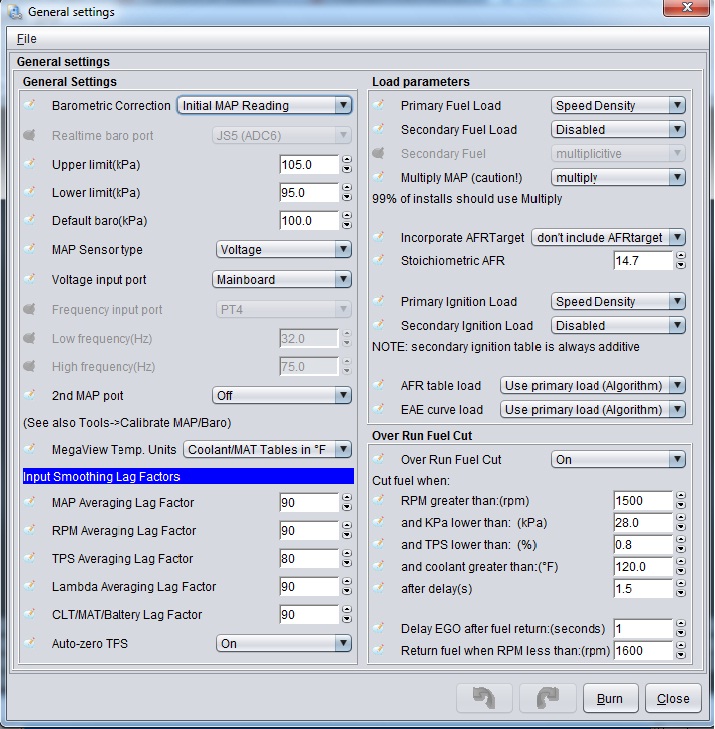Viewport: 715px width, 729px height.
Task: Click the Burn button
Action: pyautogui.click(x=610, y=698)
